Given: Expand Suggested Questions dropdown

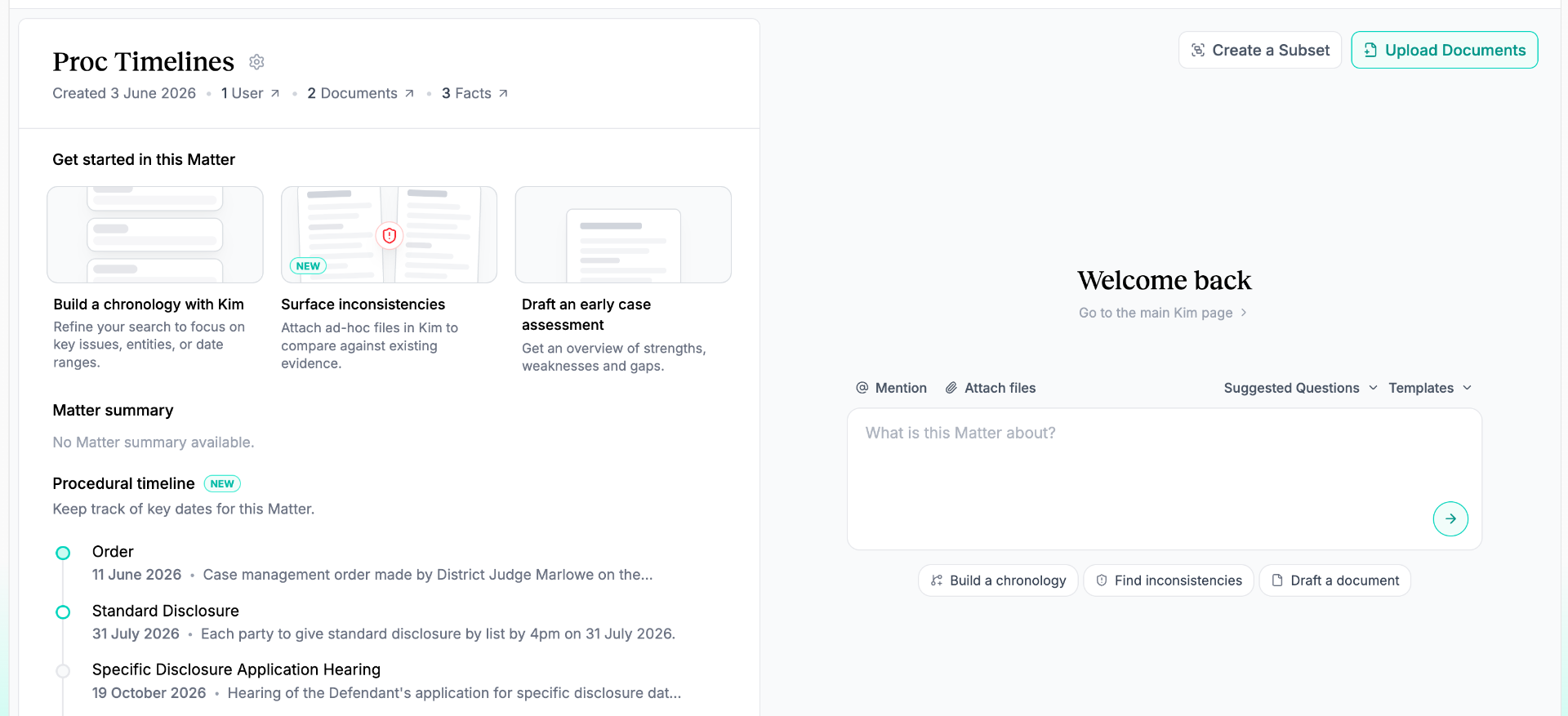Looking at the screenshot, I should click(x=1300, y=388).
